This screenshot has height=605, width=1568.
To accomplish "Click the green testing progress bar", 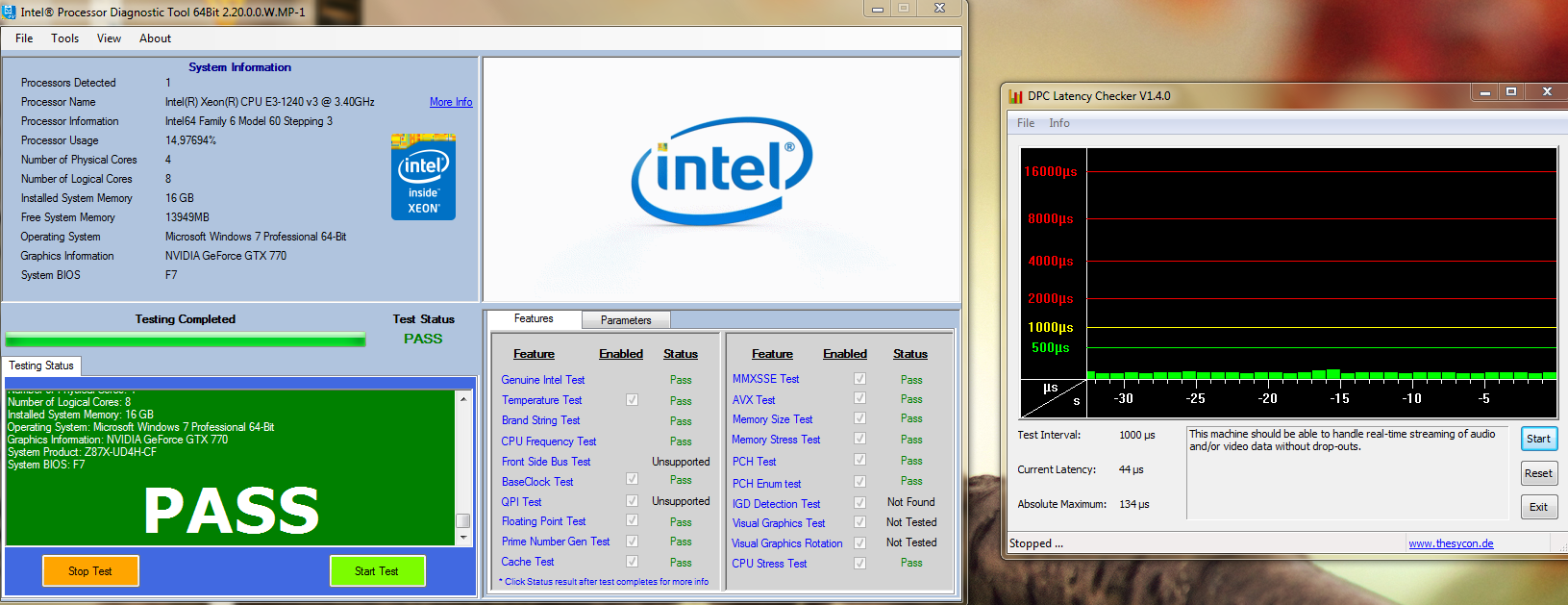I will pos(186,340).
